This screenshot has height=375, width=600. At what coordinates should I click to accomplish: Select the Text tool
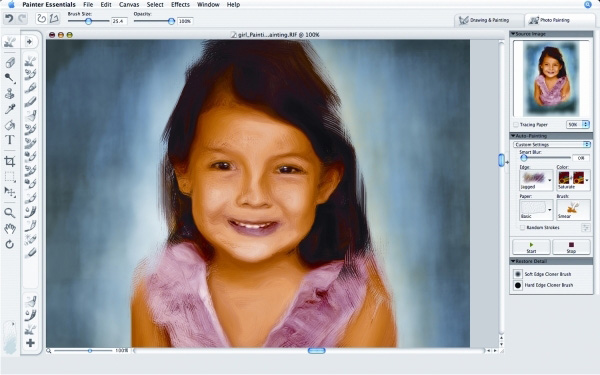pos(10,140)
